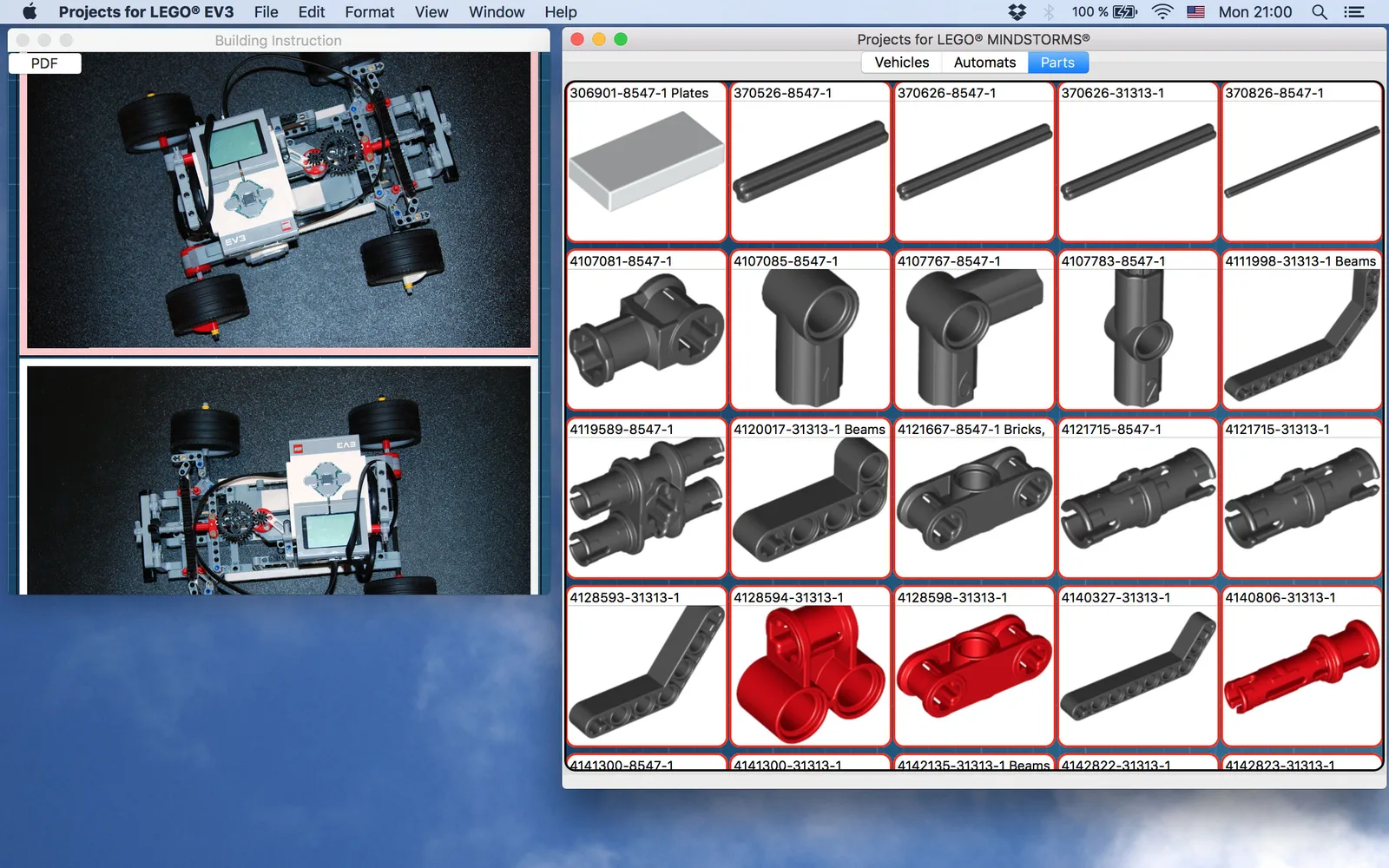Pick black pin part 4121715-8547-1
This screenshot has height=868, width=1389.
coord(1138,498)
